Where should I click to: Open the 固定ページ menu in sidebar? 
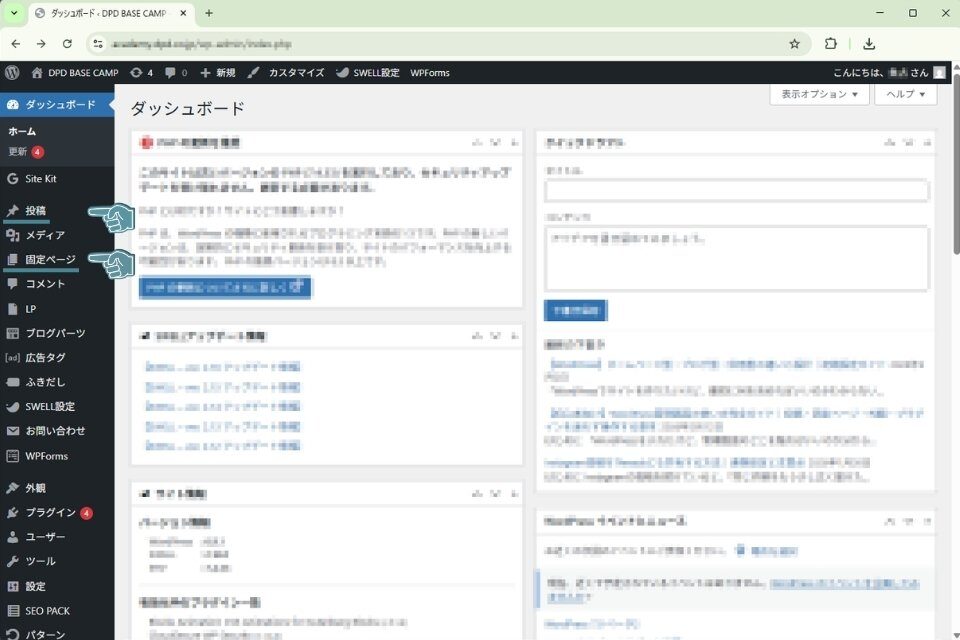click(50, 260)
